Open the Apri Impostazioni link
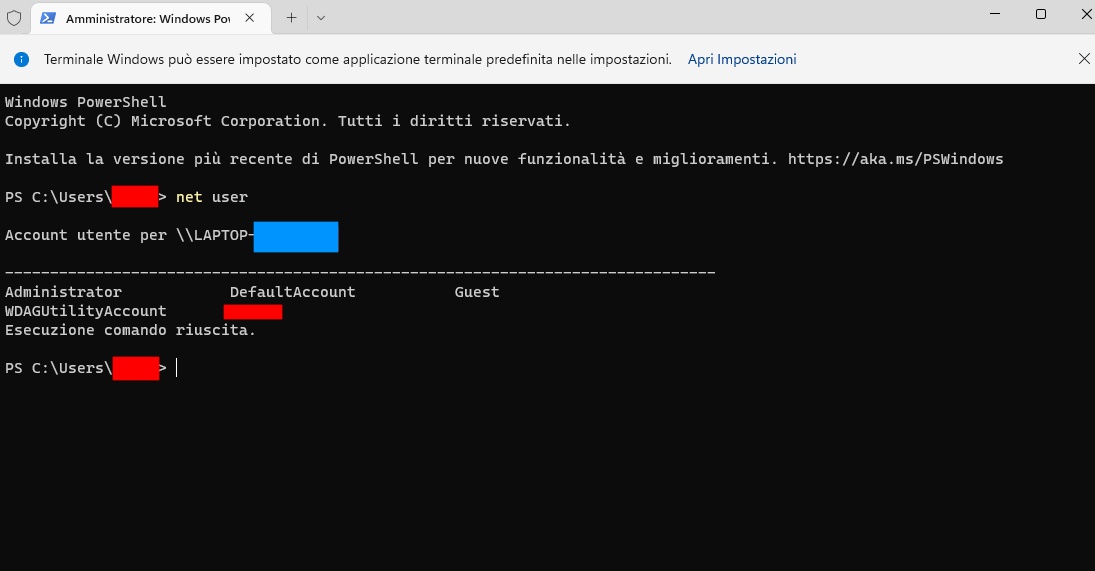This screenshot has height=571, width=1095. click(x=742, y=59)
